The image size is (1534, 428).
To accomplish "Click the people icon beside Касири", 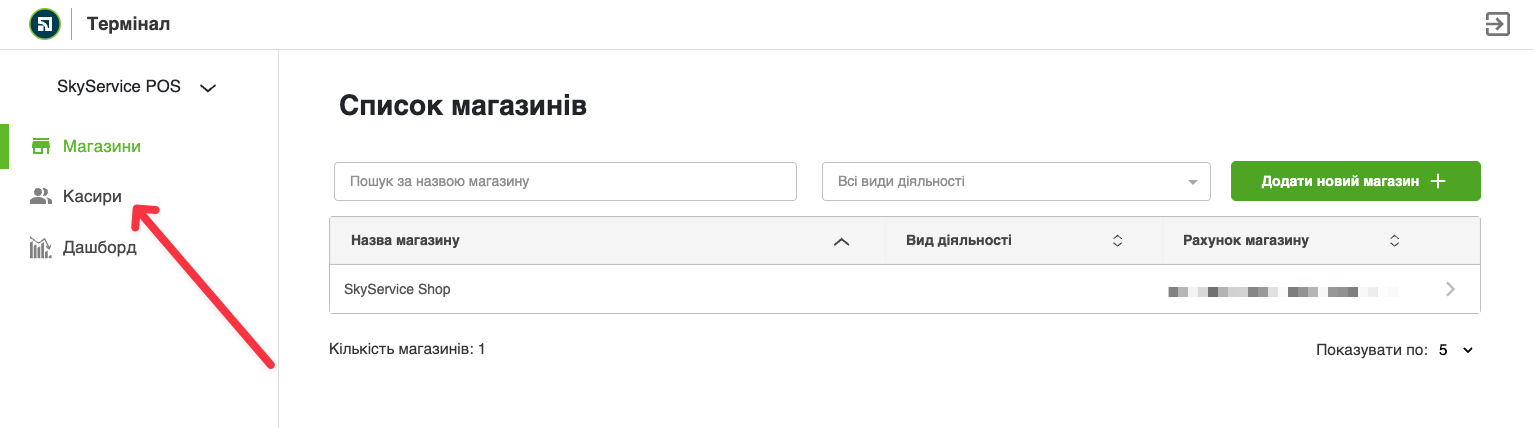I will [41, 197].
